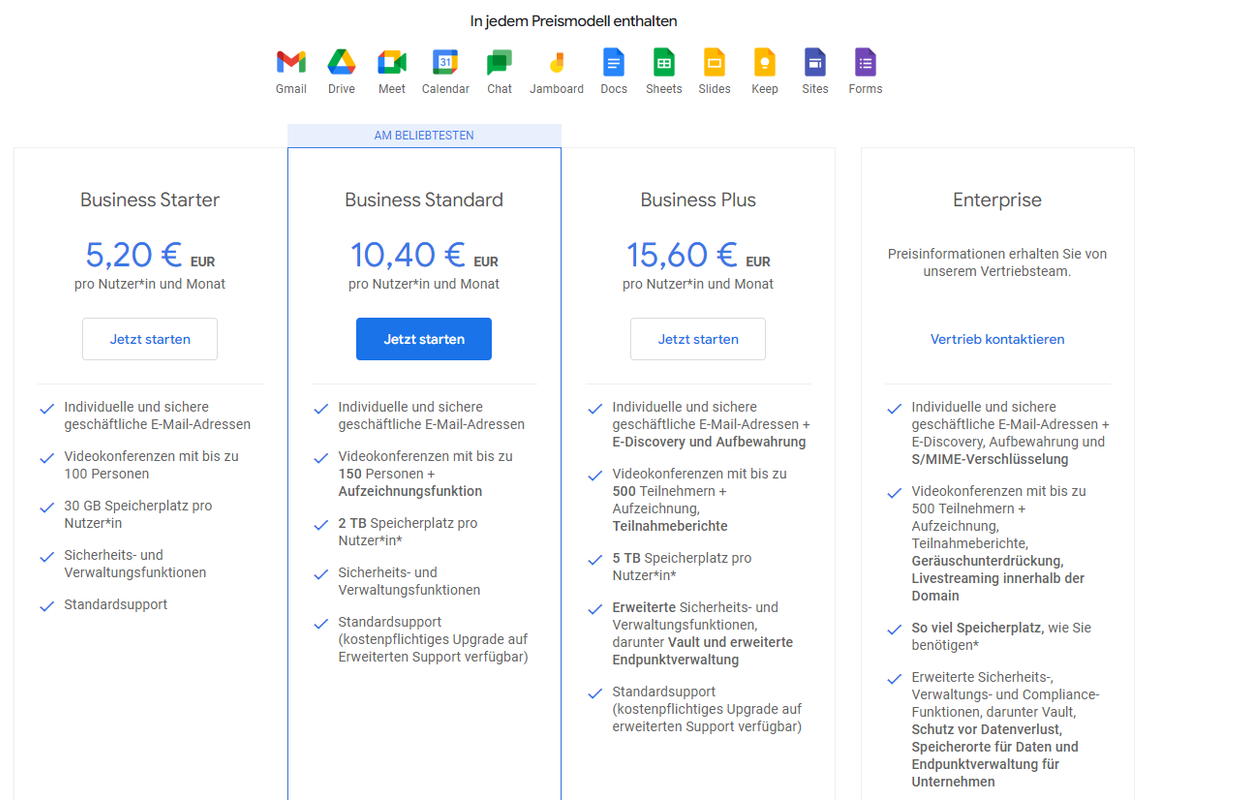
Task: Click Enterprise 'Geräuschunterdrückung, Livestreaming' feature text
Action: point(998,578)
